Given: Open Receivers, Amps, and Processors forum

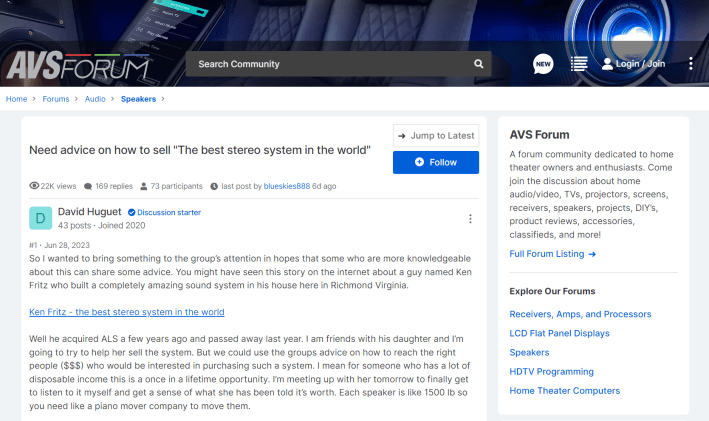Looking at the screenshot, I should click(x=580, y=314).
